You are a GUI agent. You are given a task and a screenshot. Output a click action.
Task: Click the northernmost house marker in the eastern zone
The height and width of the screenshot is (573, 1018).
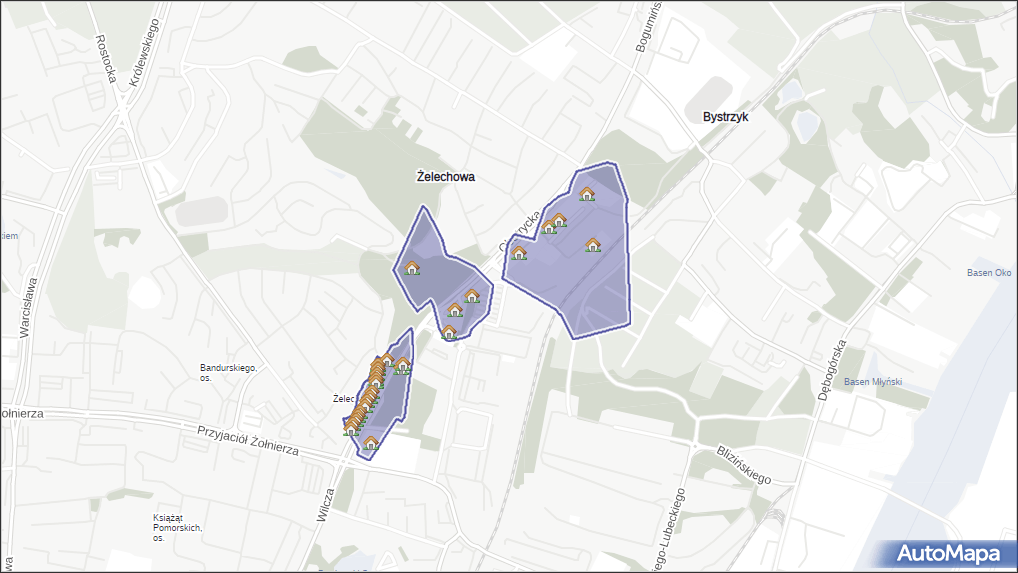587,194
